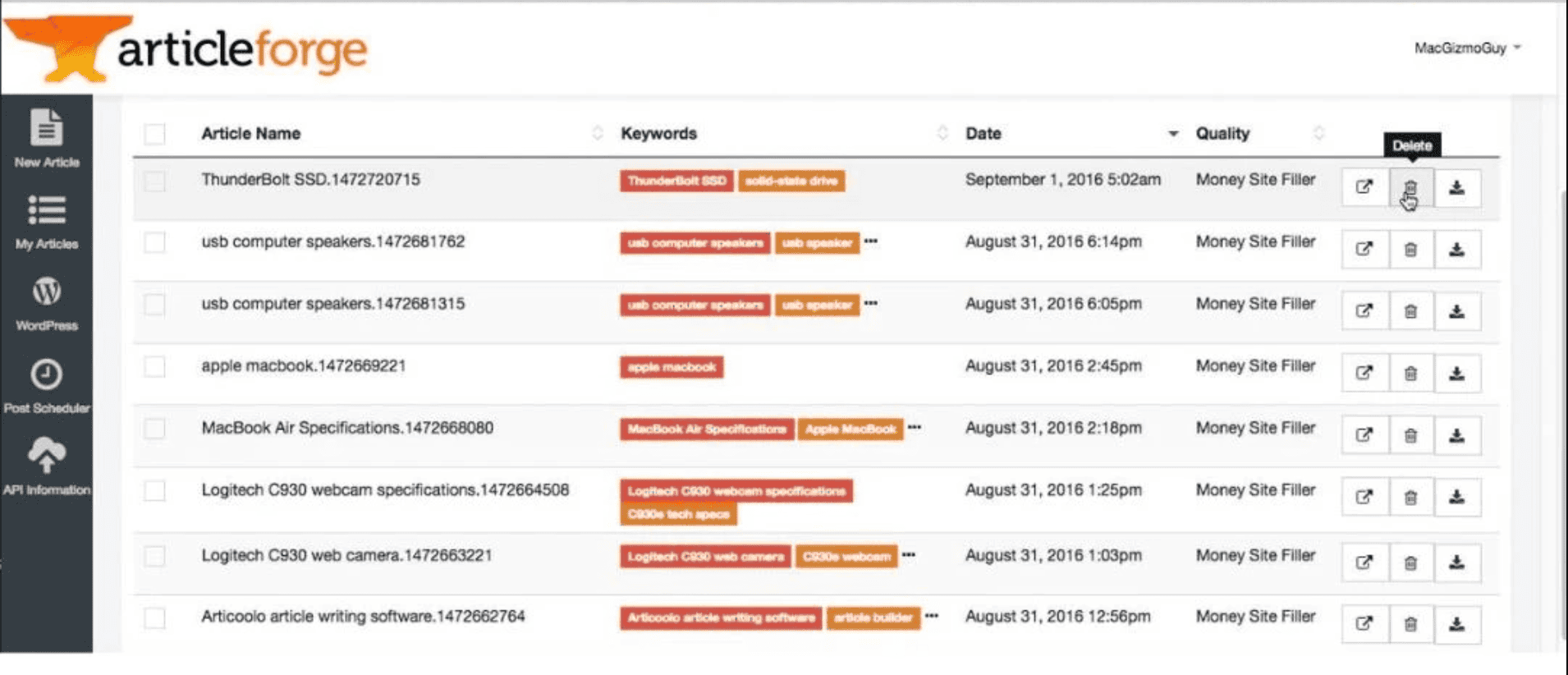Open the New Article sidebar icon

click(46, 138)
